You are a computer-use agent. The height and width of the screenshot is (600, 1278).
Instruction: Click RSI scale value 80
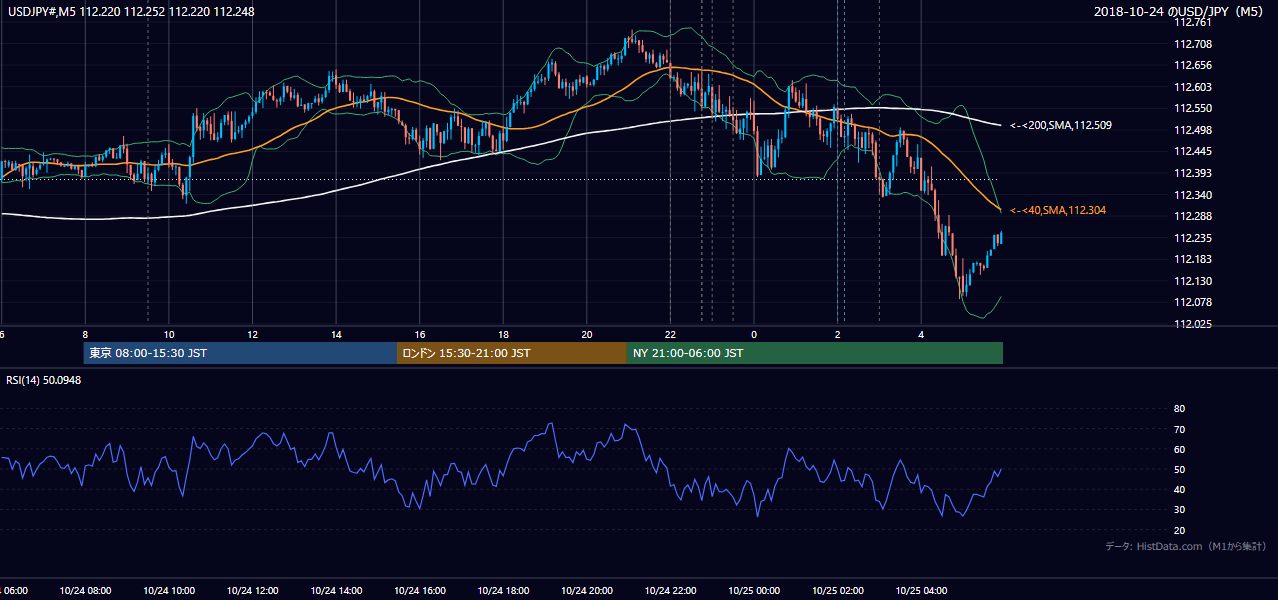(x=1179, y=409)
